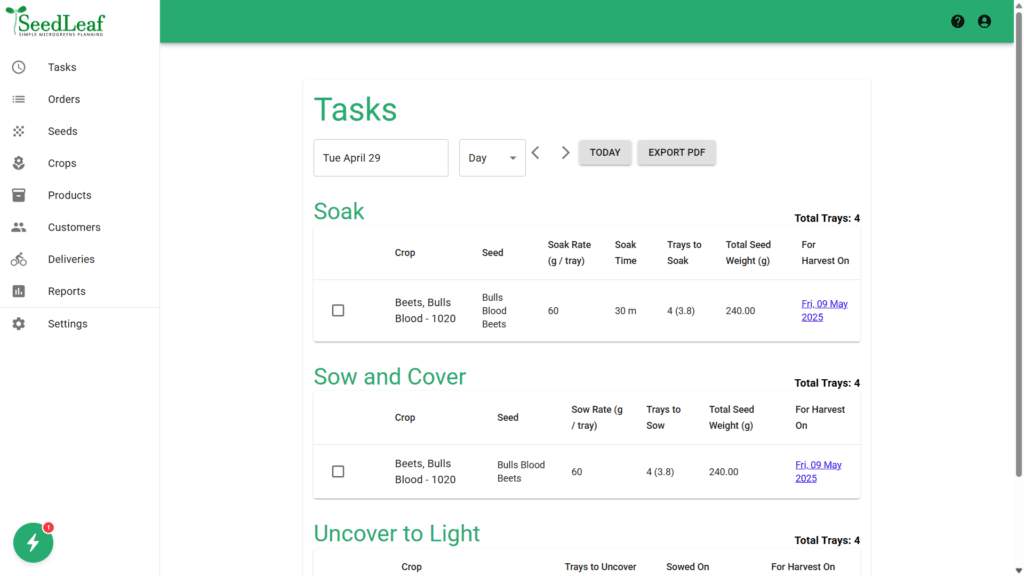Go to previous day with left chevron

point(536,153)
